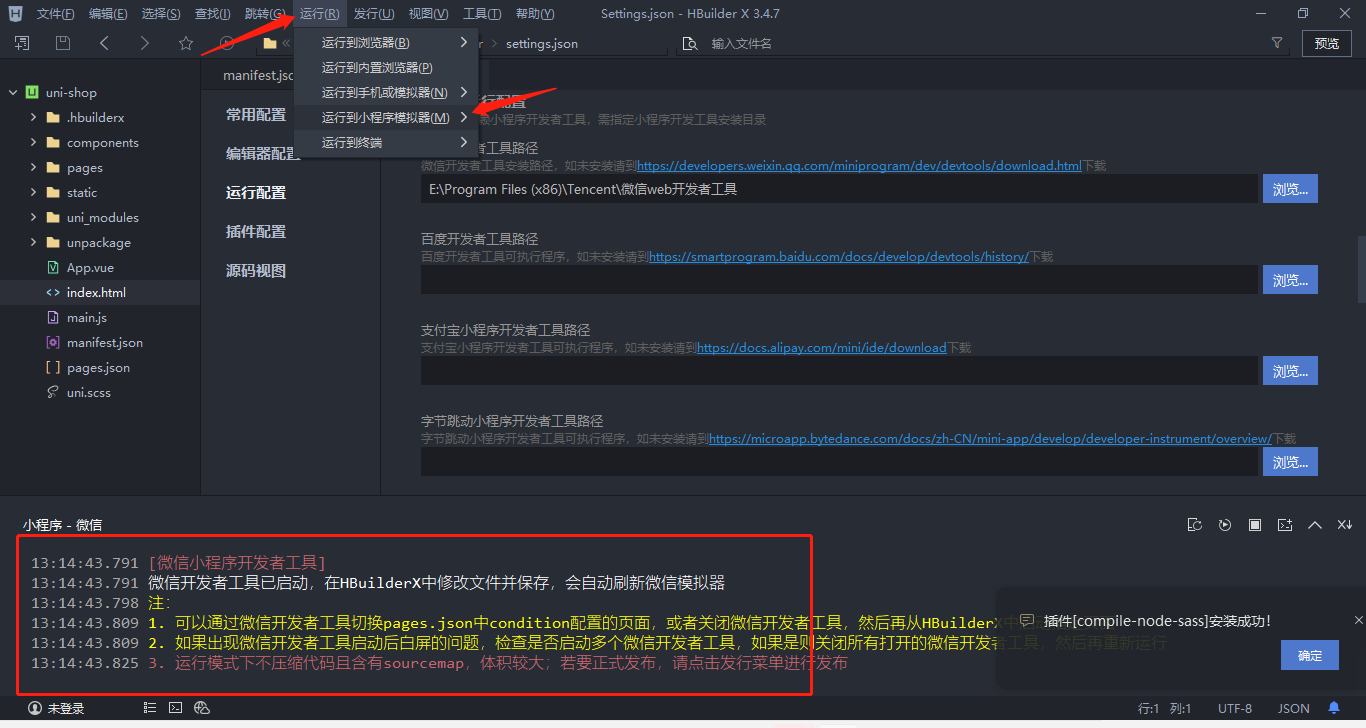Click the WeChat developer tool path field

pyautogui.click(x=839, y=189)
